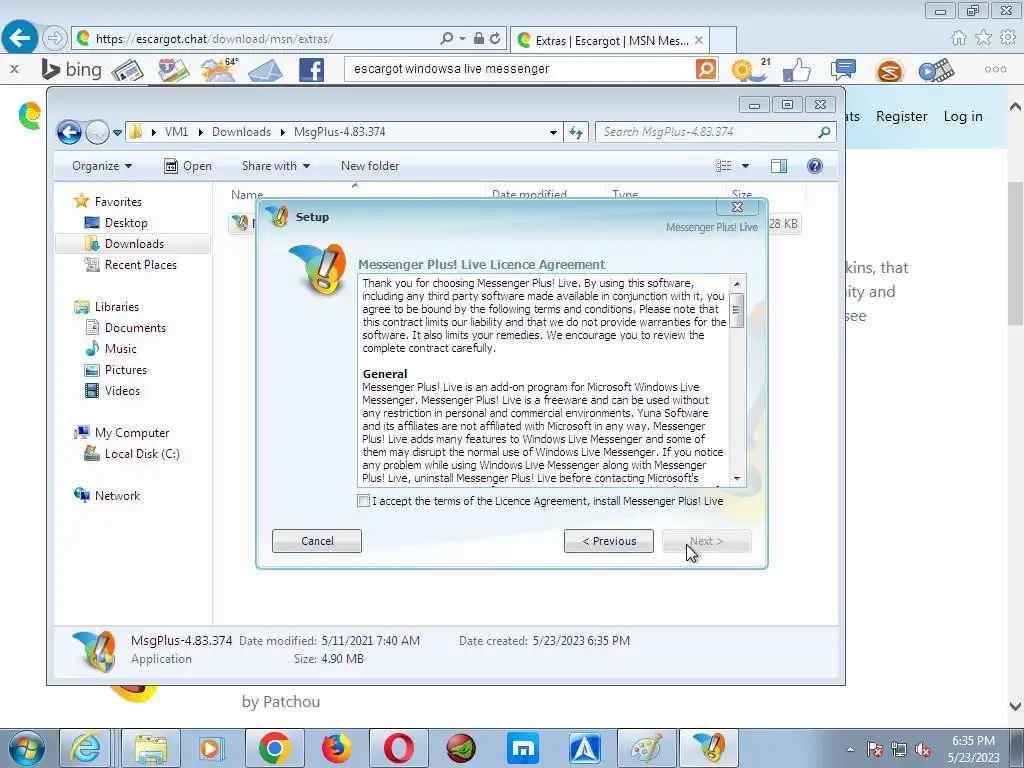Click the licence scrollbar up arrow
The image size is (1024, 768).
tap(737, 283)
